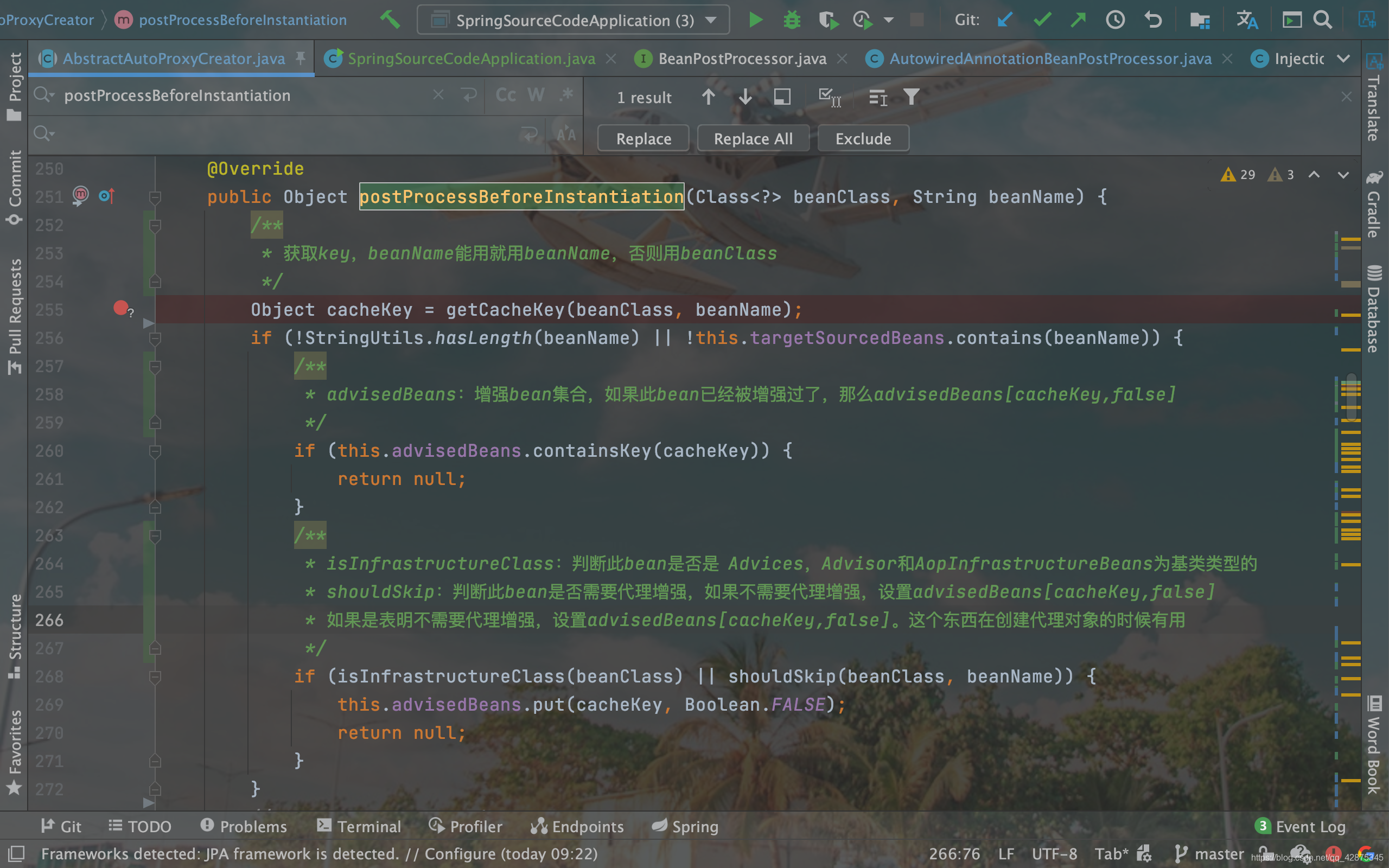Open the Terminal tool window tab

pyautogui.click(x=359, y=826)
